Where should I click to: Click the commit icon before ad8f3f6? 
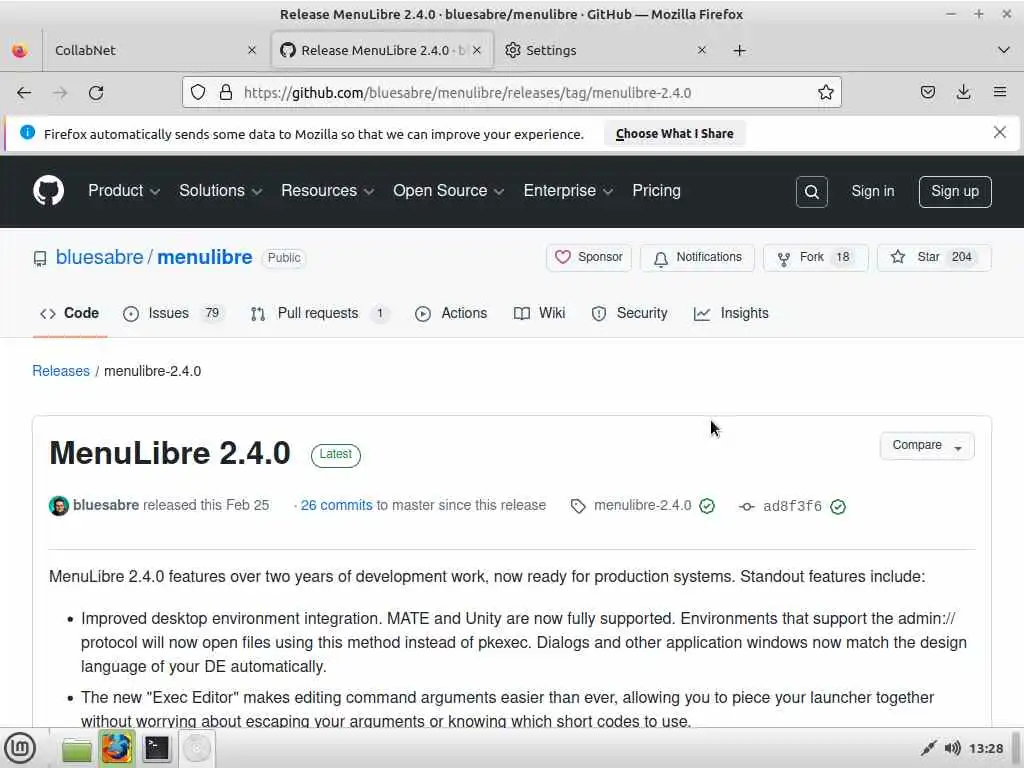coord(746,506)
